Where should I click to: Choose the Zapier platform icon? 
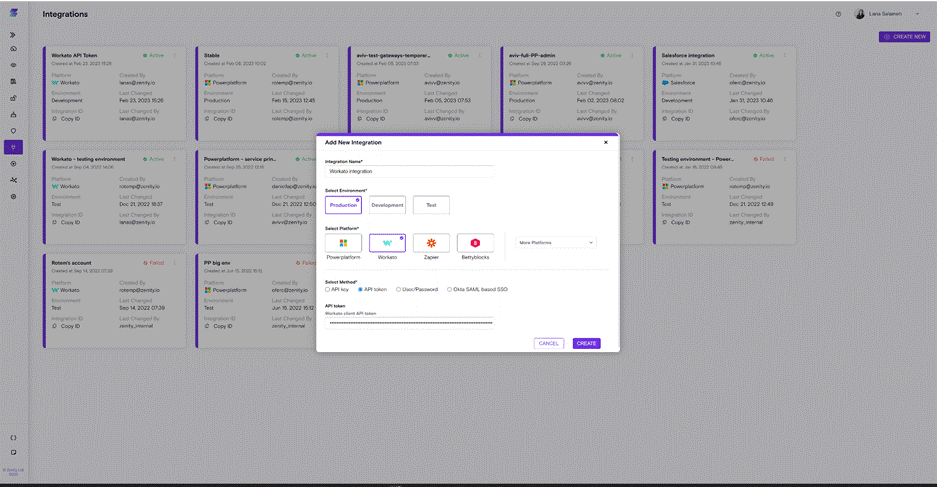[431, 243]
